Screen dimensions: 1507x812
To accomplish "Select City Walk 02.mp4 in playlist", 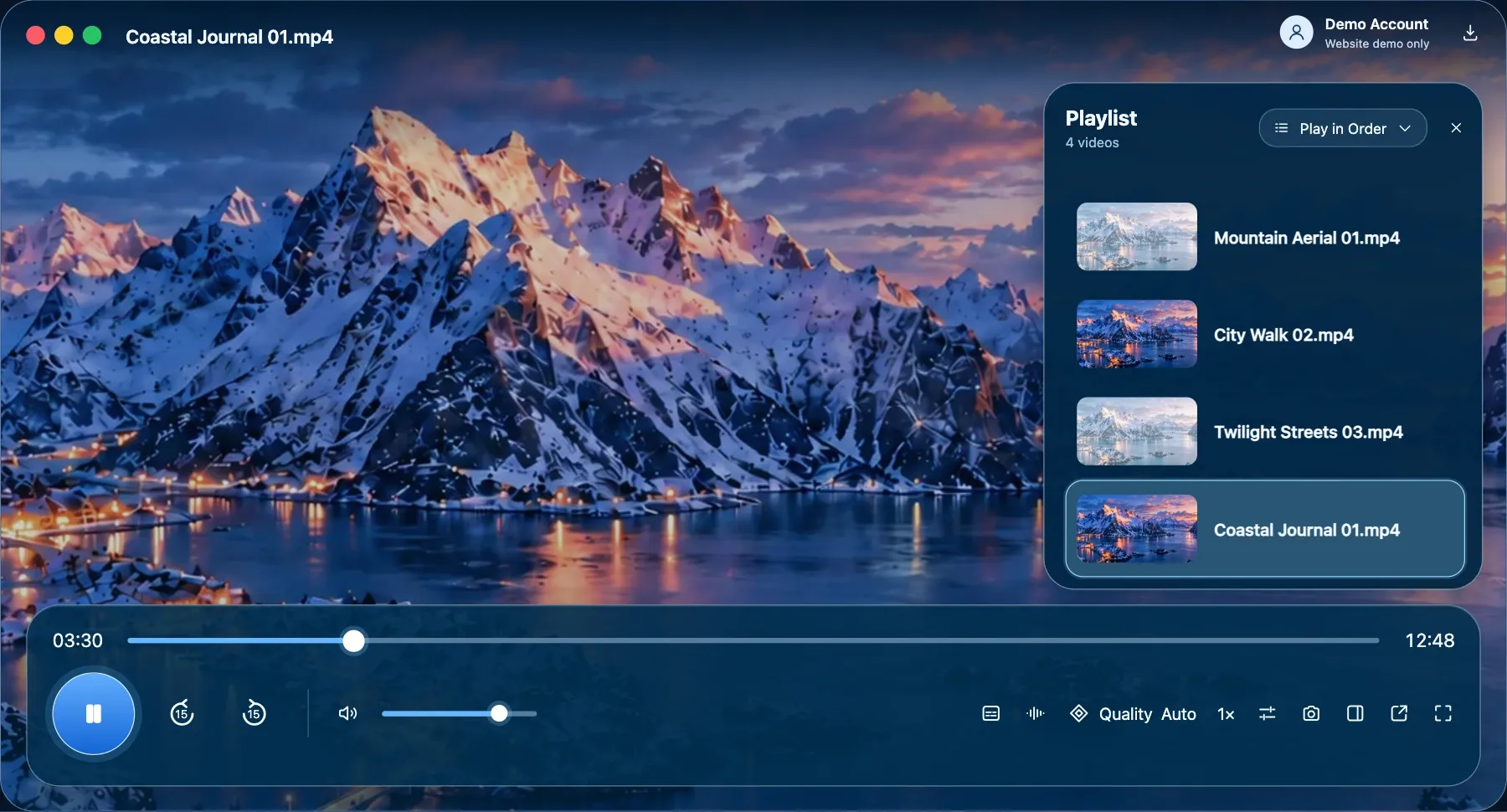I will click(x=1265, y=334).
